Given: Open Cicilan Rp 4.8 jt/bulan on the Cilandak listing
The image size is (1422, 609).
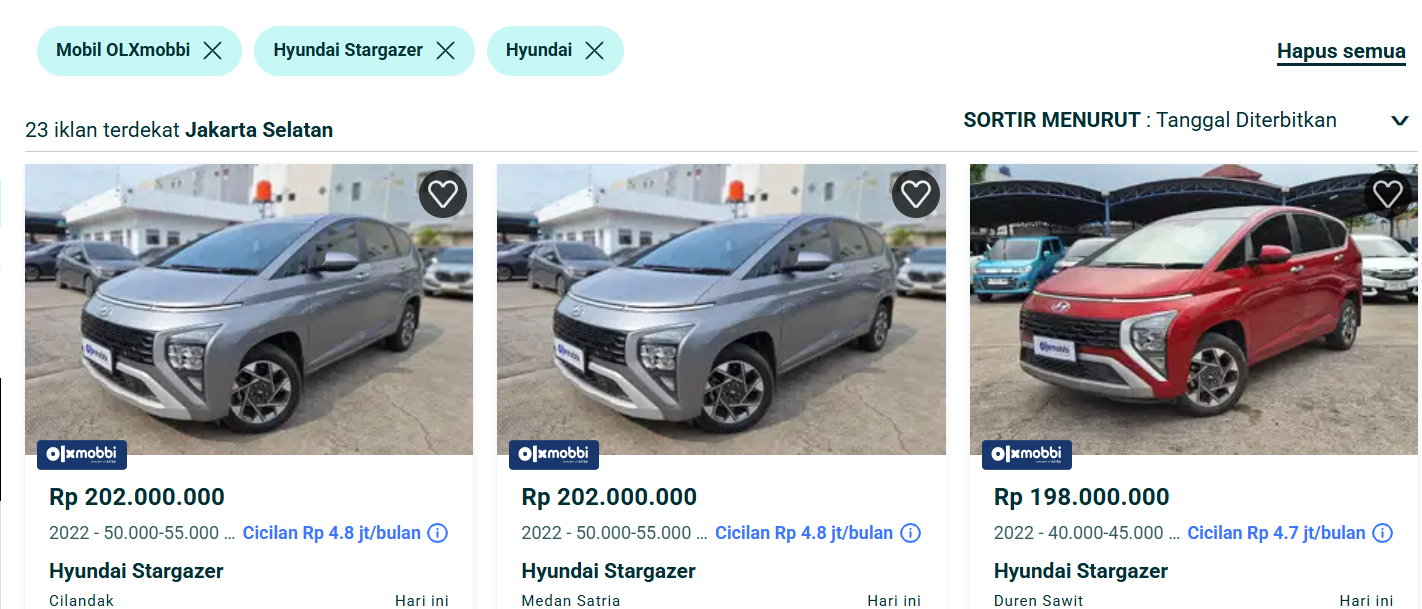Looking at the screenshot, I should pos(331,533).
